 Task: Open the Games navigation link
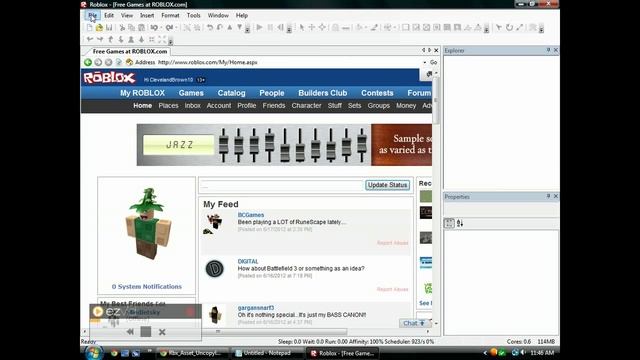coord(191,93)
